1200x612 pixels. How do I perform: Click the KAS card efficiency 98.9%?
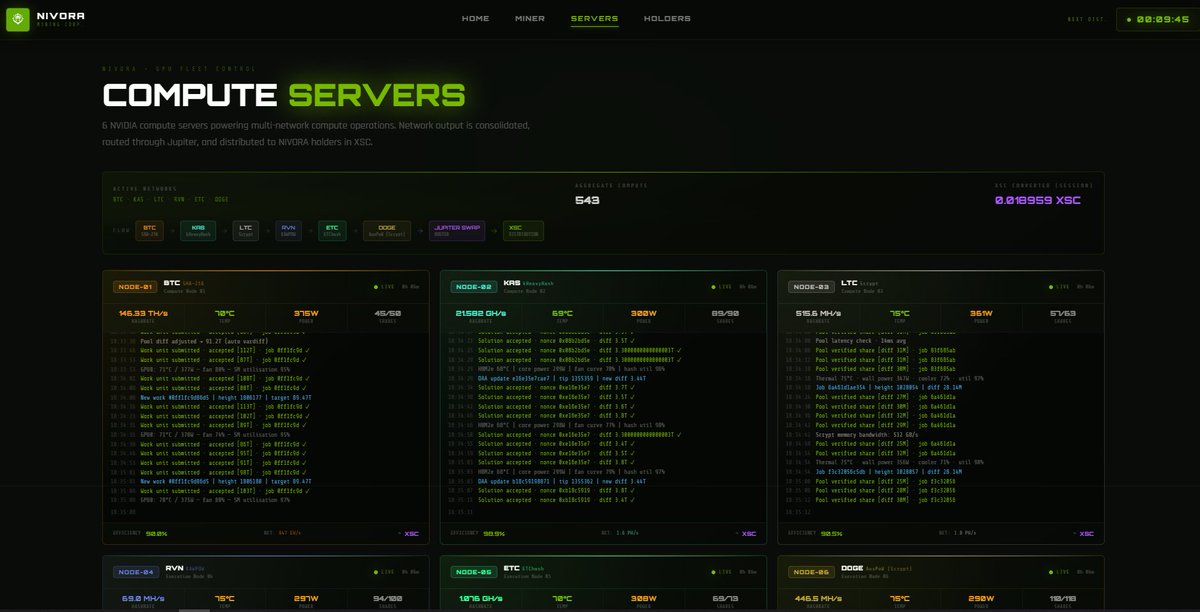tap(494, 533)
